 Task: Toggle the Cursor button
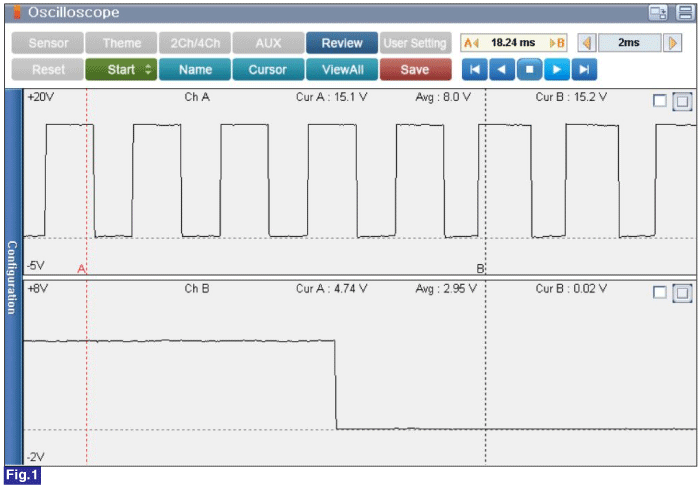[268, 70]
